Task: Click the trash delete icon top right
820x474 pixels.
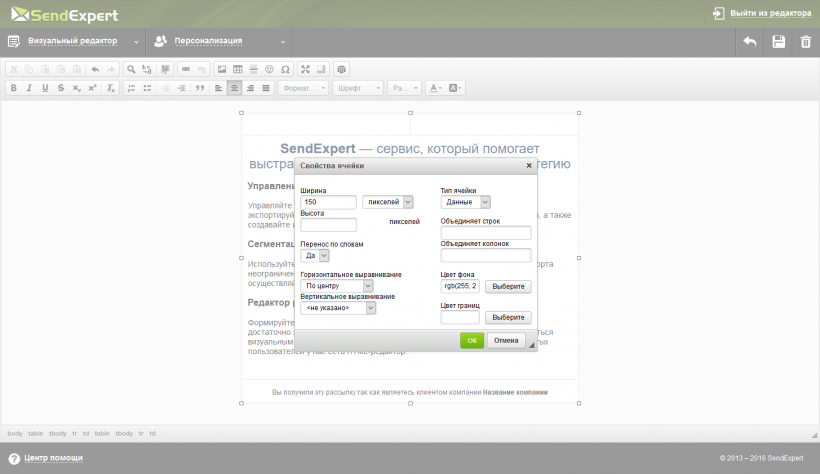Action: 805,41
